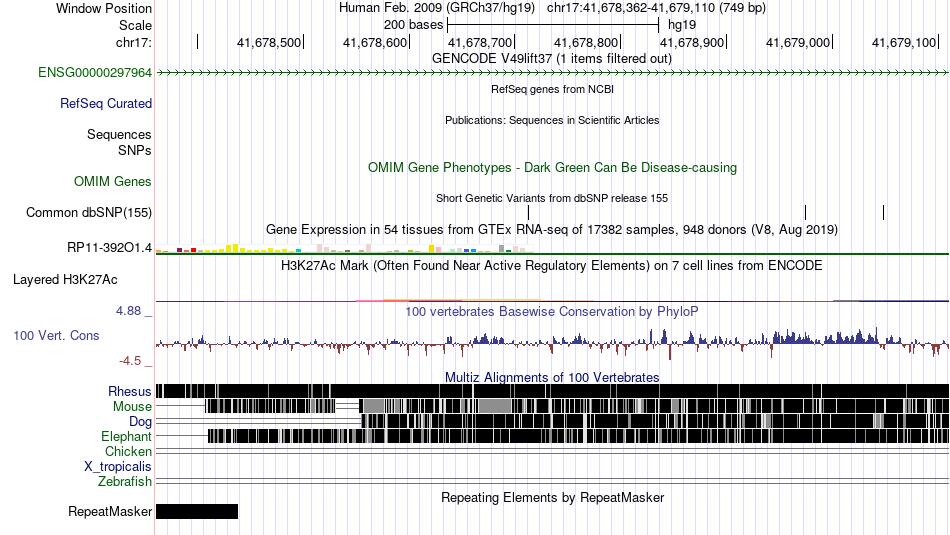Click the 41,678,500 ruler position

pyautogui.click(x=269, y=42)
